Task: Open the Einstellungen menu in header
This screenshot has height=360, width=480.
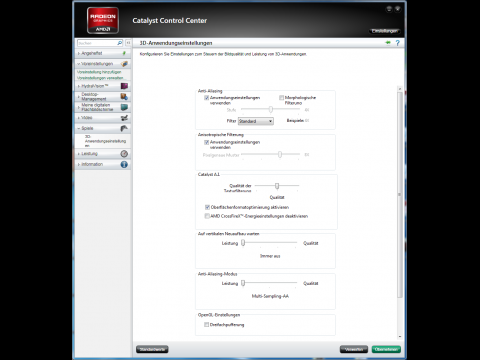Action: point(385,31)
